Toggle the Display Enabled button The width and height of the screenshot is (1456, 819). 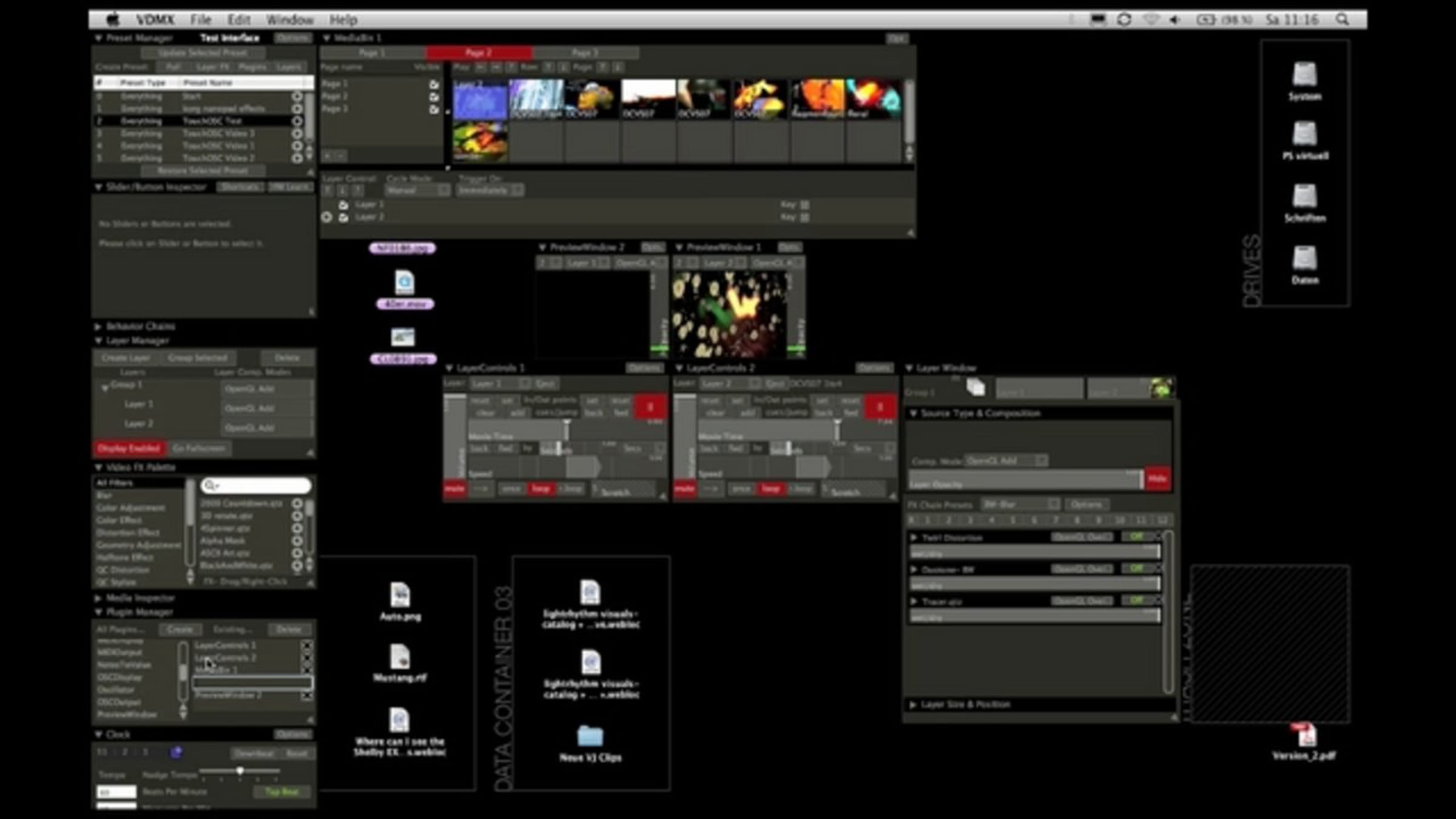pos(129,448)
